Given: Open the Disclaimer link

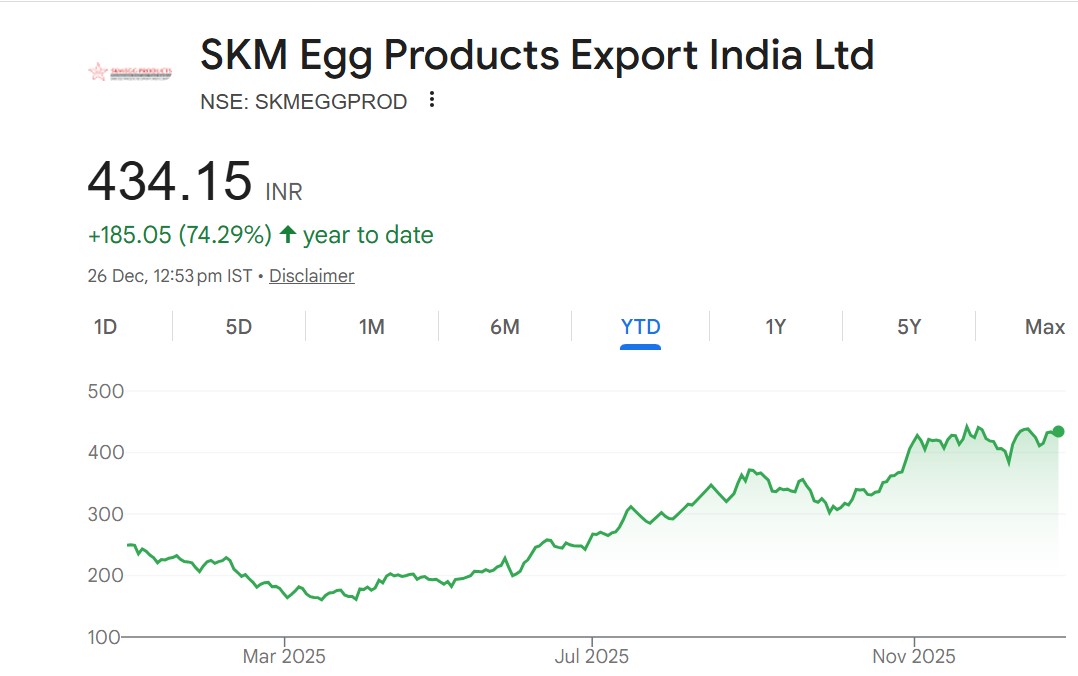Looking at the screenshot, I should [311, 275].
